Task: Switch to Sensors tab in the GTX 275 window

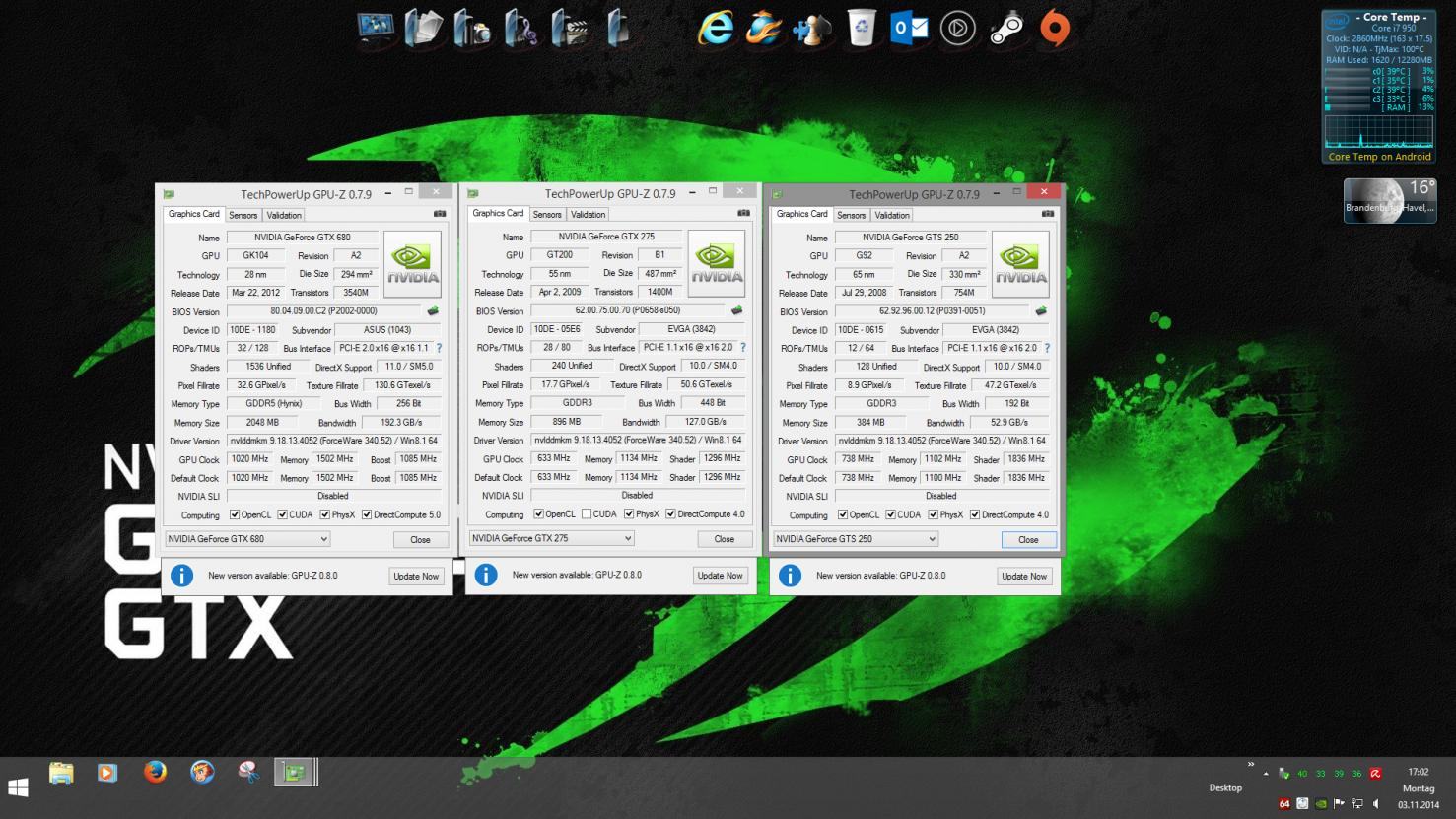Action: click(x=547, y=214)
